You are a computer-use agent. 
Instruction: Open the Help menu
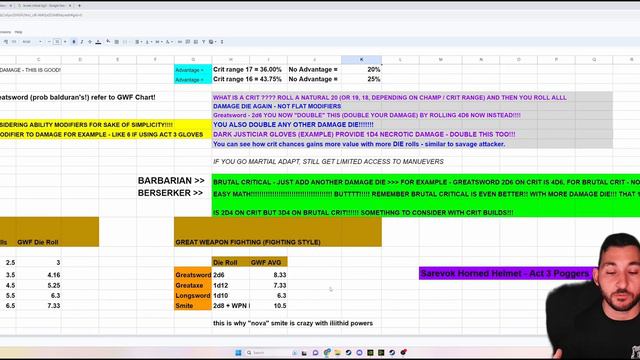pos(18,32)
